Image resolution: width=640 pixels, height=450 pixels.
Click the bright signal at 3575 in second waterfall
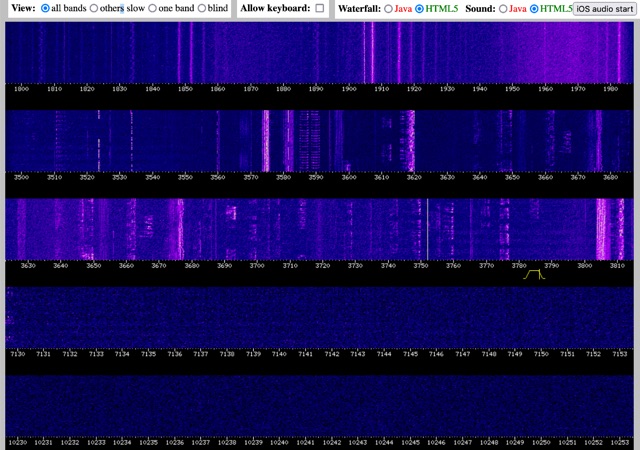coord(266,140)
